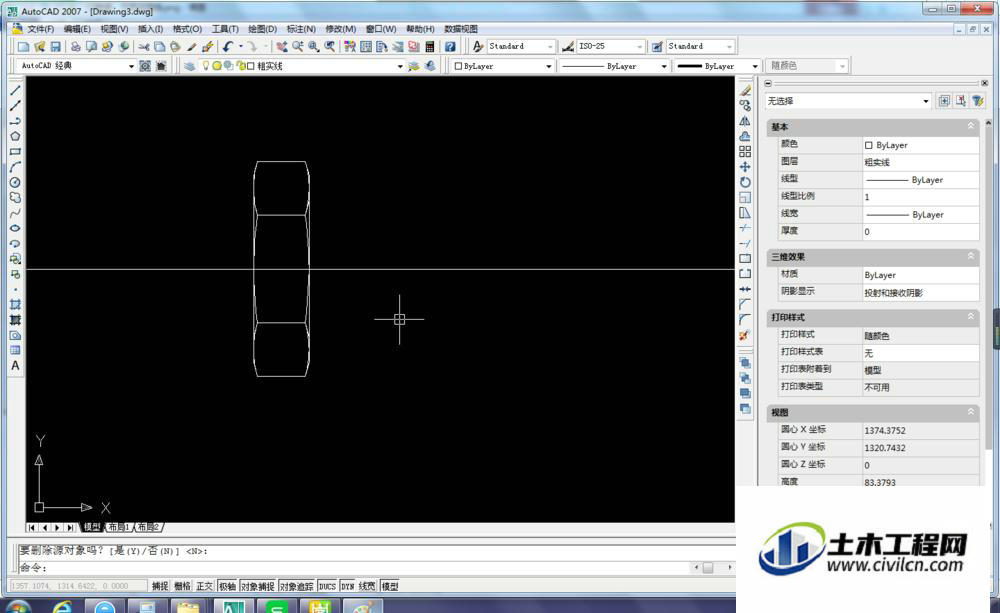Open the 编辑(E) menu

pyautogui.click(x=77, y=29)
